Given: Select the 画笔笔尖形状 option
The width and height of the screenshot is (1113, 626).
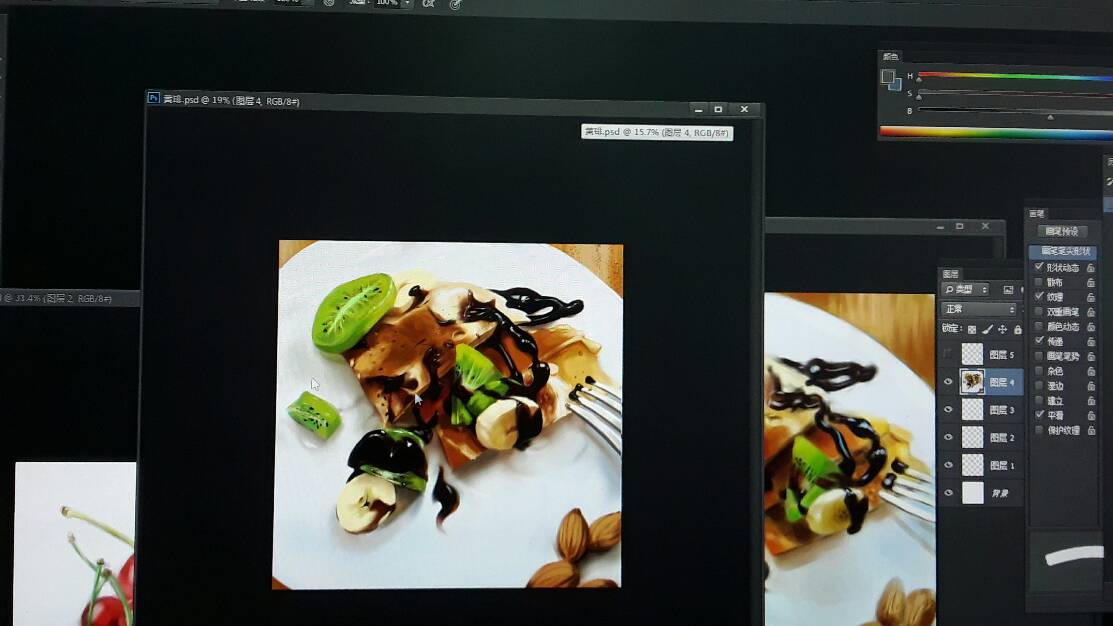Looking at the screenshot, I should pos(1063,251).
